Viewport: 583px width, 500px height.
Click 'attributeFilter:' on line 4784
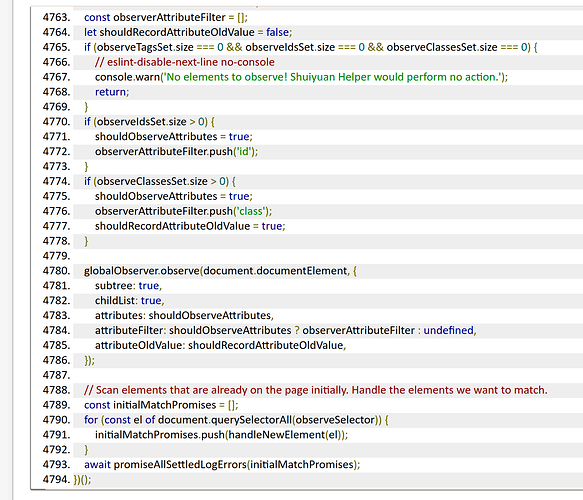tap(131, 330)
